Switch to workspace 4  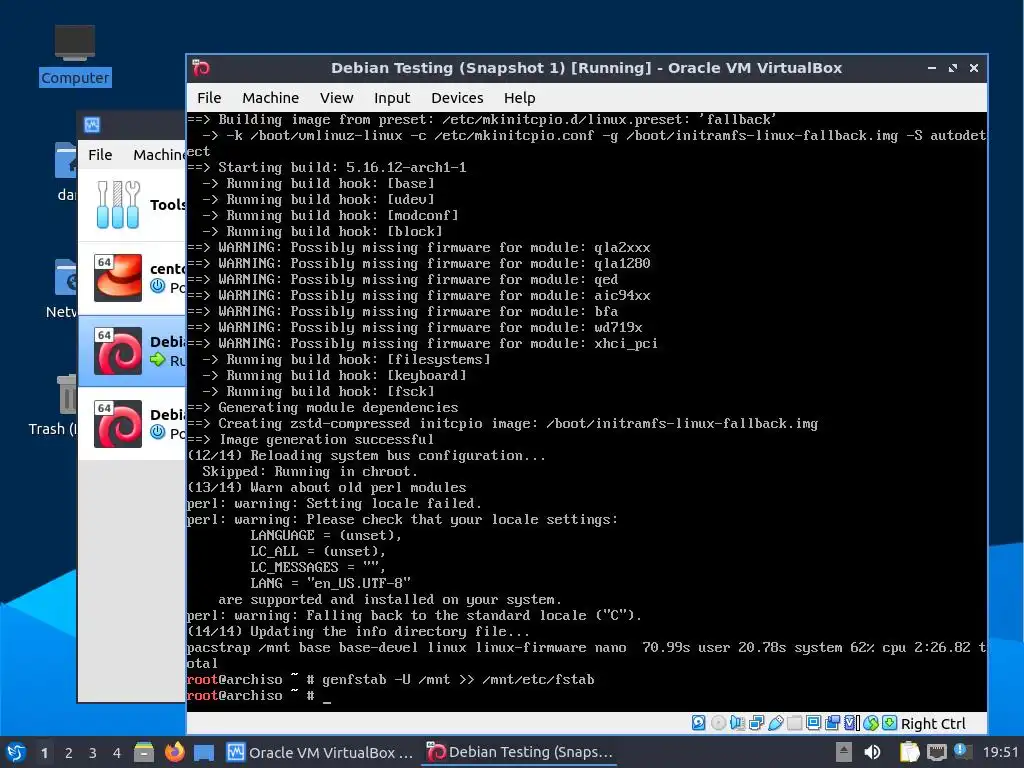[x=117, y=752]
